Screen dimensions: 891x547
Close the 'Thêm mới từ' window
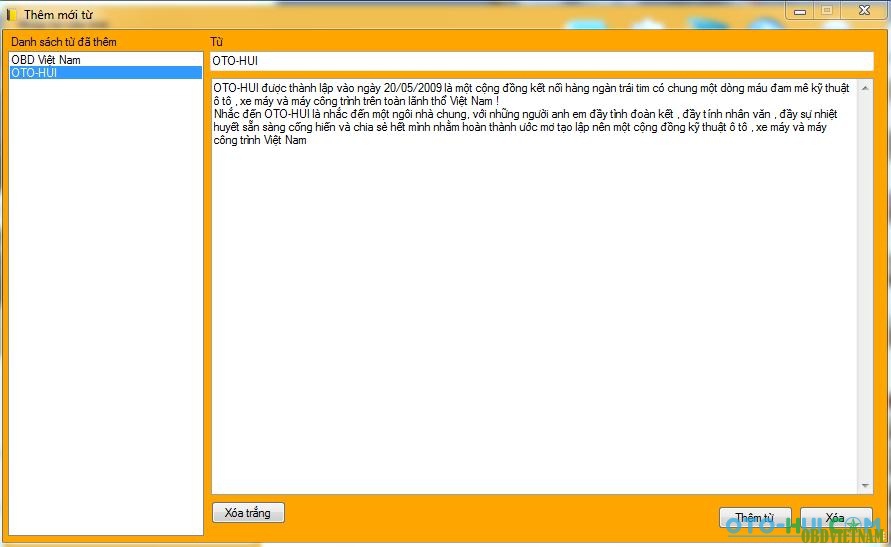coord(864,10)
